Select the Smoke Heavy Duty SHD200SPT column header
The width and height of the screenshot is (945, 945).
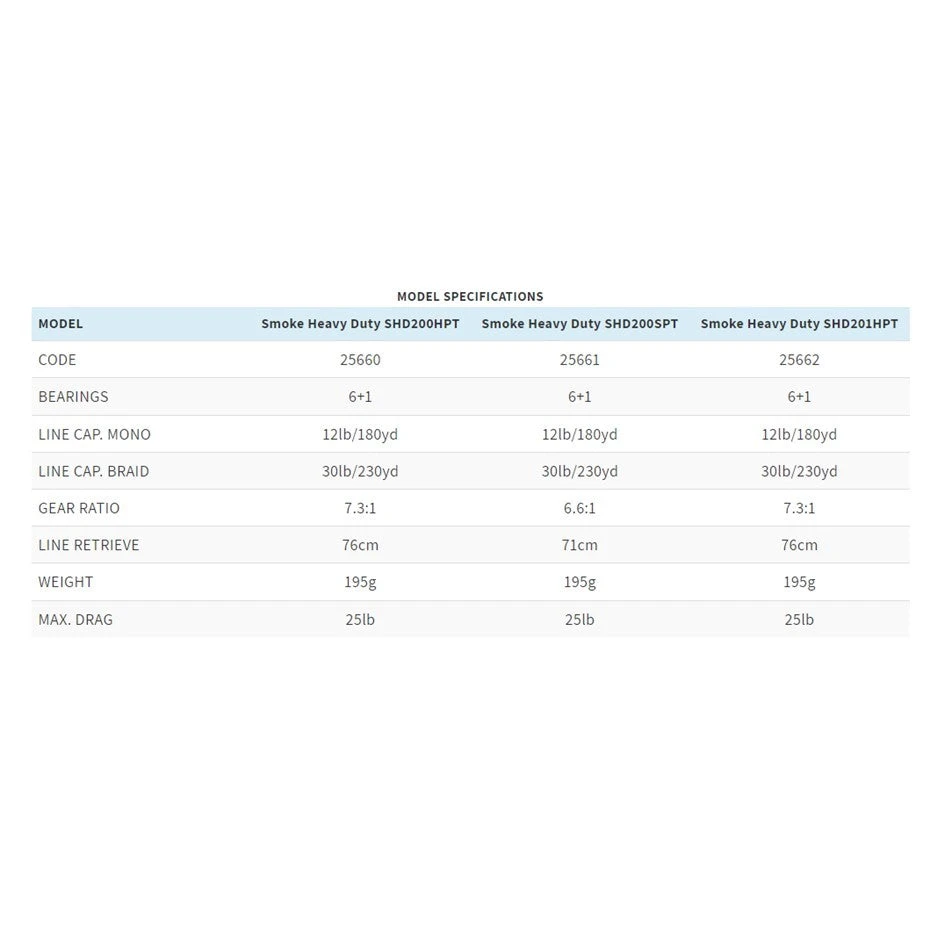(x=580, y=324)
